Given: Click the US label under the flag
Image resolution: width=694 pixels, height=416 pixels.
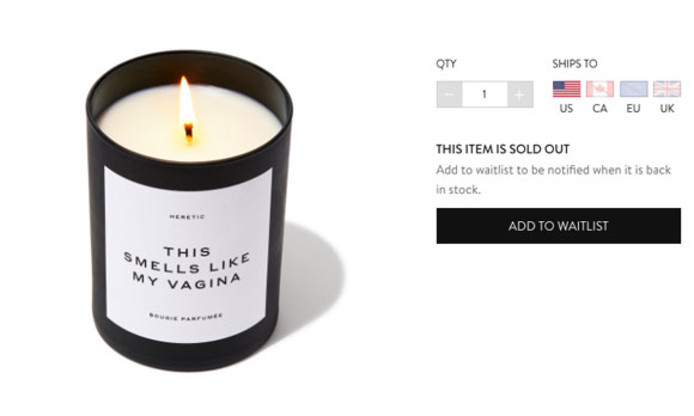Looking at the screenshot, I should point(566,108).
